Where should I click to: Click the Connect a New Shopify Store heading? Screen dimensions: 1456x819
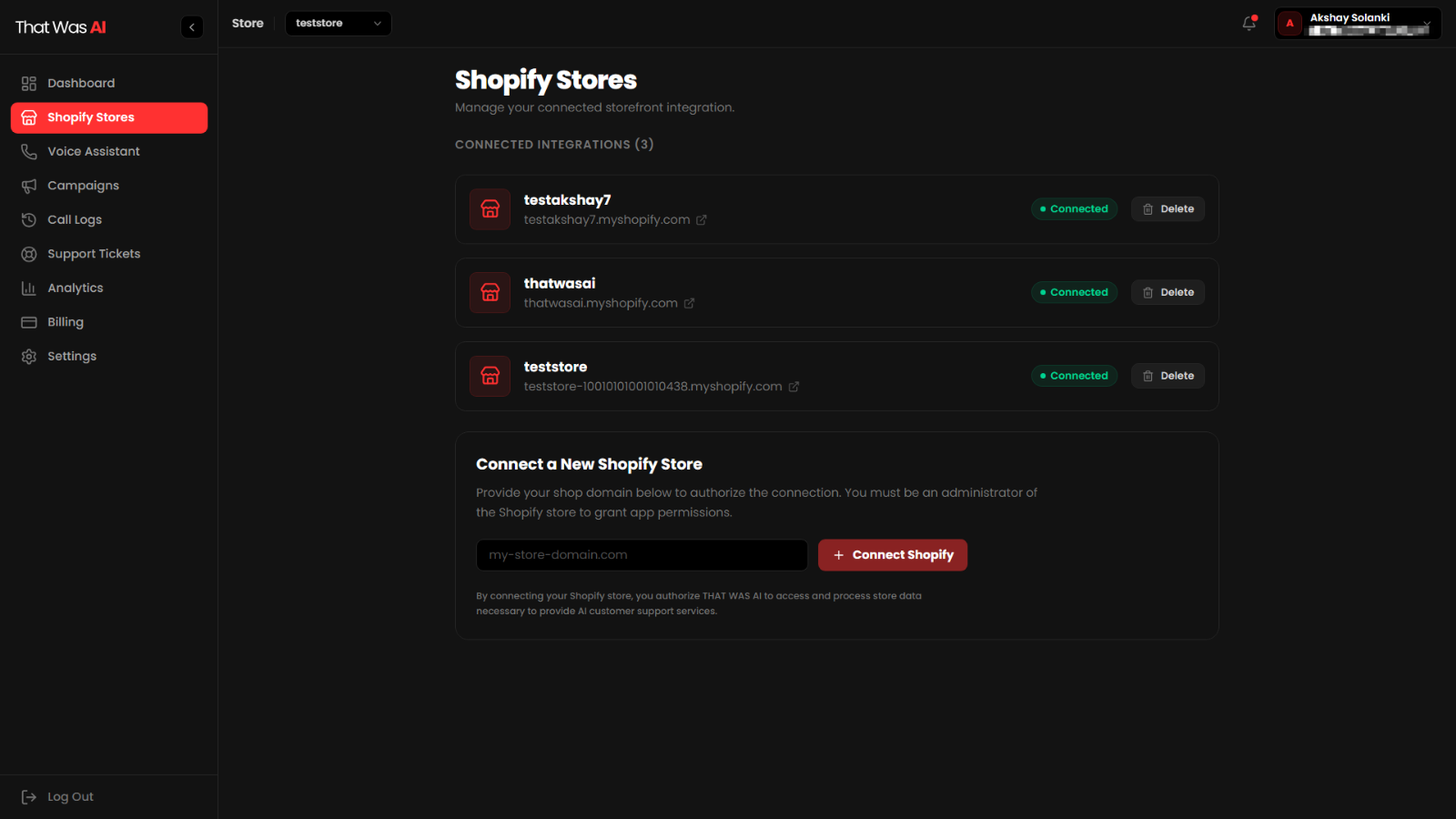pos(589,465)
